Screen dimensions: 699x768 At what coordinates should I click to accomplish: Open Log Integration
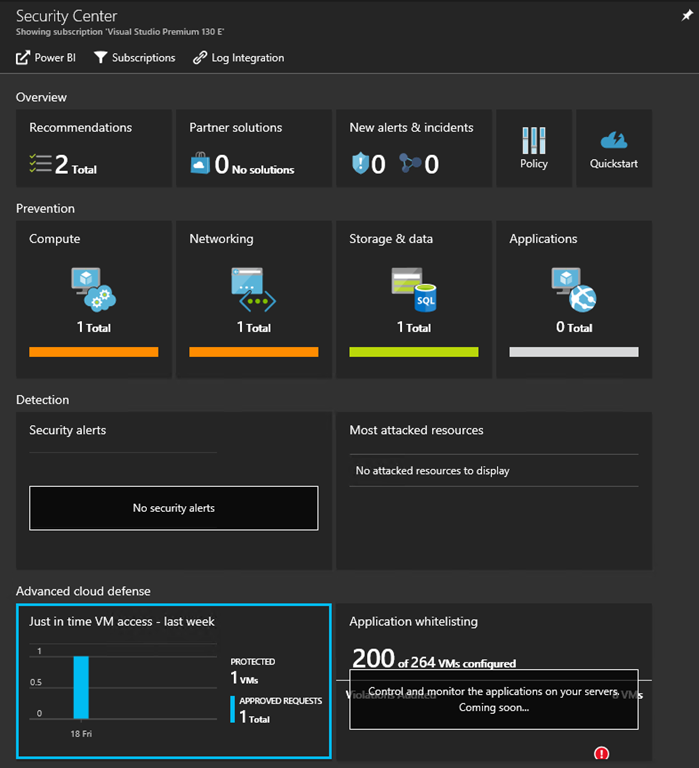(x=238, y=58)
